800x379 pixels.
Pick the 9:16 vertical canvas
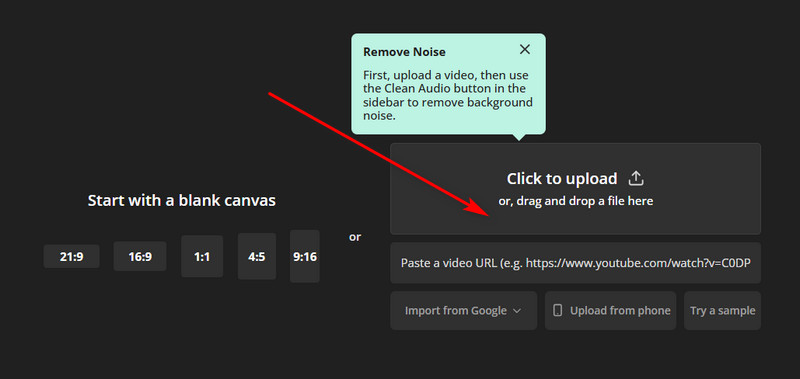coord(305,256)
